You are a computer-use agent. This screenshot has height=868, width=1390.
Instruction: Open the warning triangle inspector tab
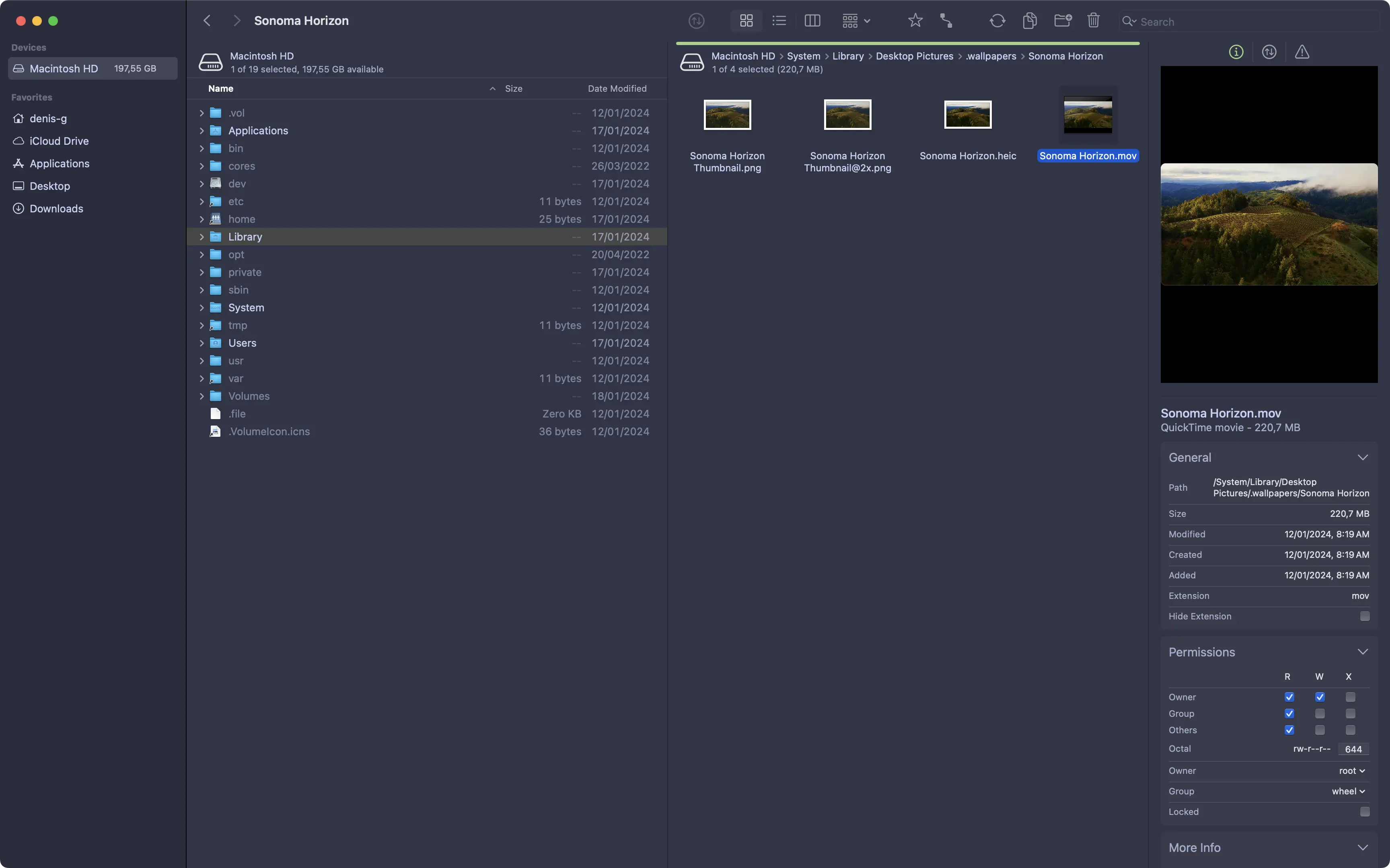[1302, 52]
